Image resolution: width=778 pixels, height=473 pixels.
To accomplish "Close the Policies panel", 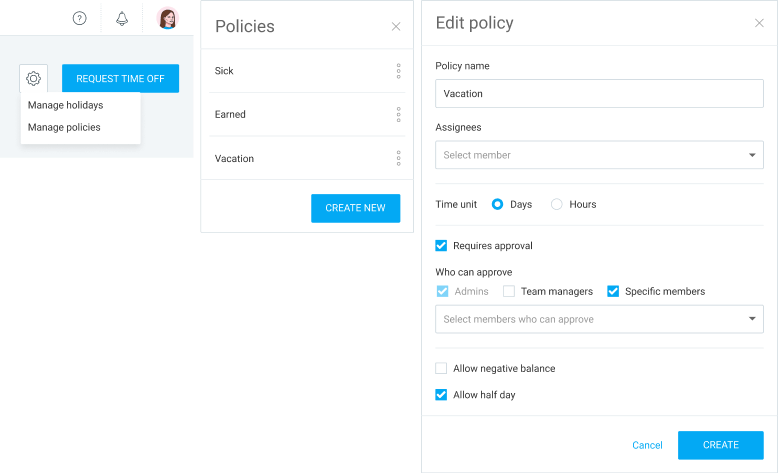I will pos(396,27).
